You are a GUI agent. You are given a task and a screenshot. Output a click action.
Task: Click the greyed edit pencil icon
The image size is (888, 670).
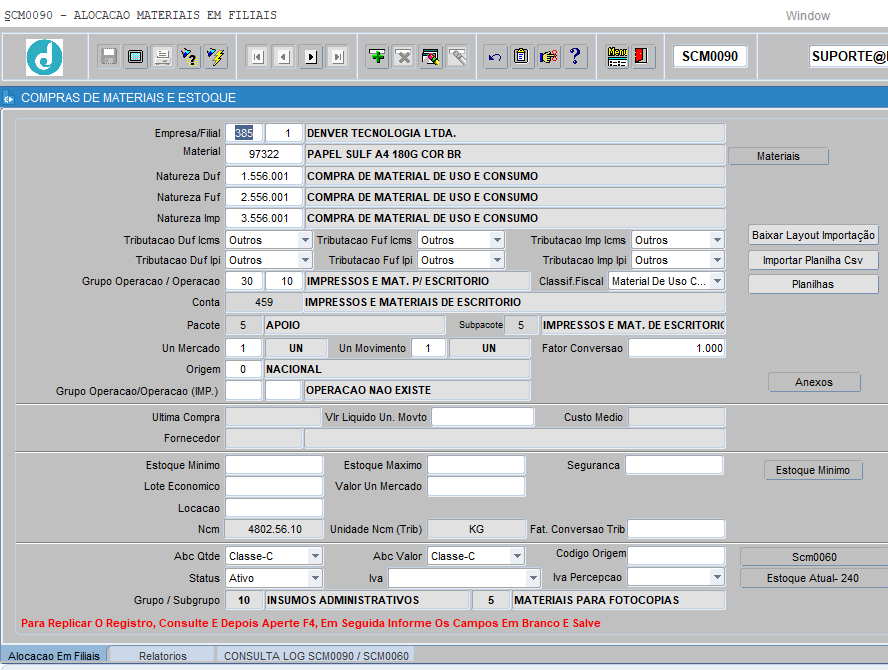[x=457, y=57]
